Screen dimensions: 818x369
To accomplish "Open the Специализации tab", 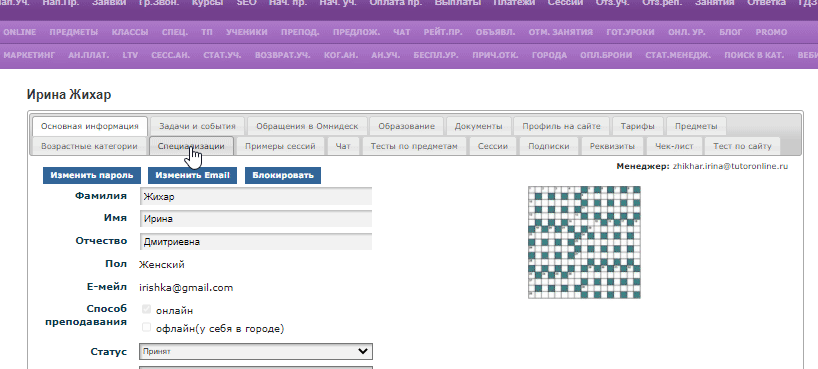I will coord(191,146).
